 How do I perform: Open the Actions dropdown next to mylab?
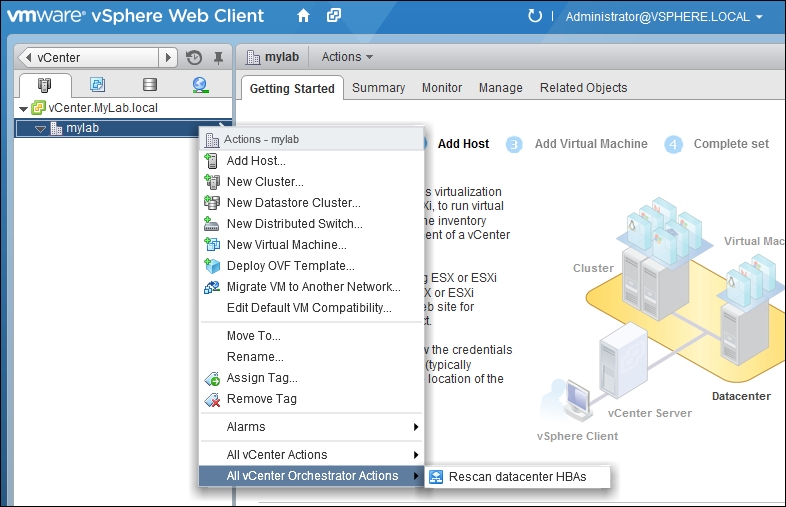click(347, 57)
